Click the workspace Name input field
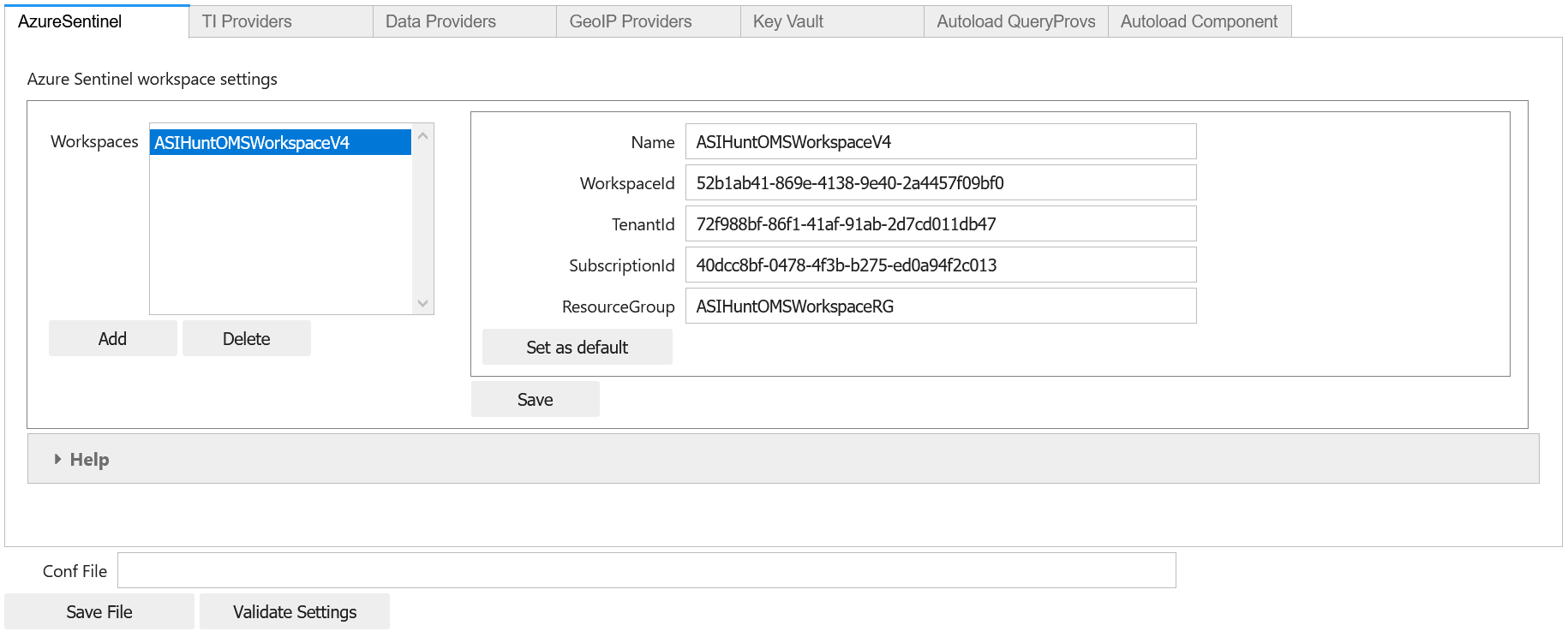This screenshot has height=643, width=1568. [941, 142]
